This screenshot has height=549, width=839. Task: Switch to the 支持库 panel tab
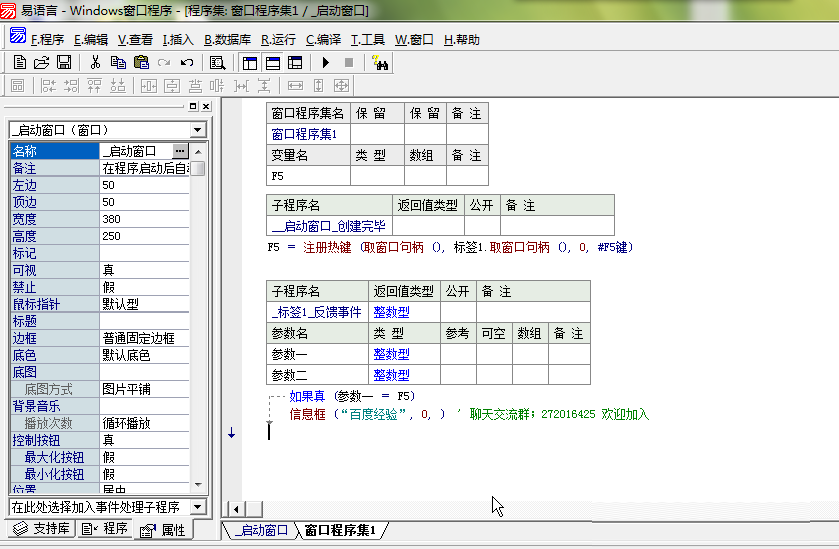coord(42,529)
